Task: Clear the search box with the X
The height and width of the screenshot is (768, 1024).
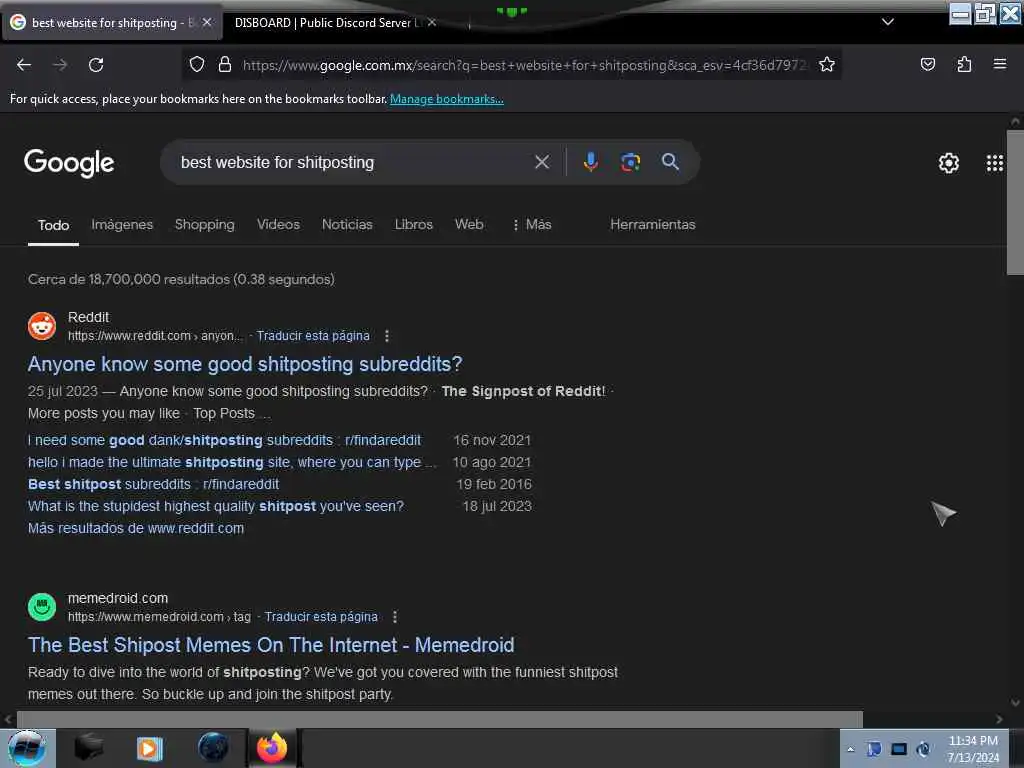Action: [542, 162]
